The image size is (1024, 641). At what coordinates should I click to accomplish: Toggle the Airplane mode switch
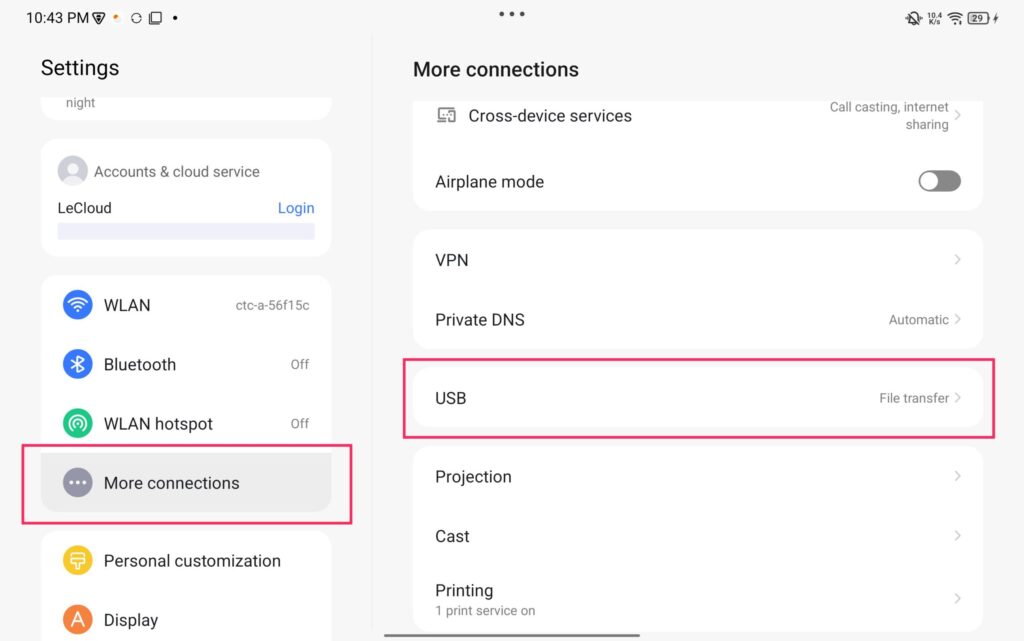pyautogui.click(x=939, y=181)
